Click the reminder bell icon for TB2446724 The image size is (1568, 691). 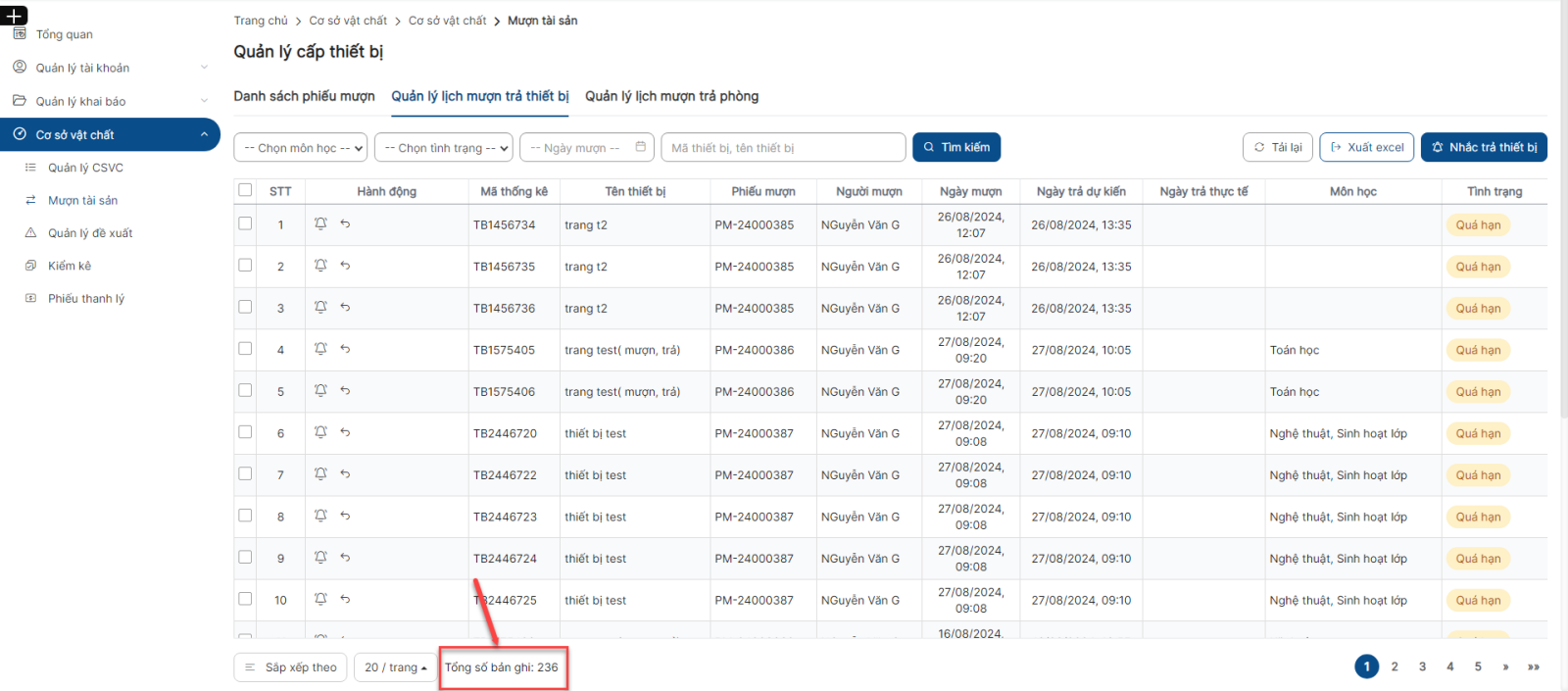coord(320,557)
